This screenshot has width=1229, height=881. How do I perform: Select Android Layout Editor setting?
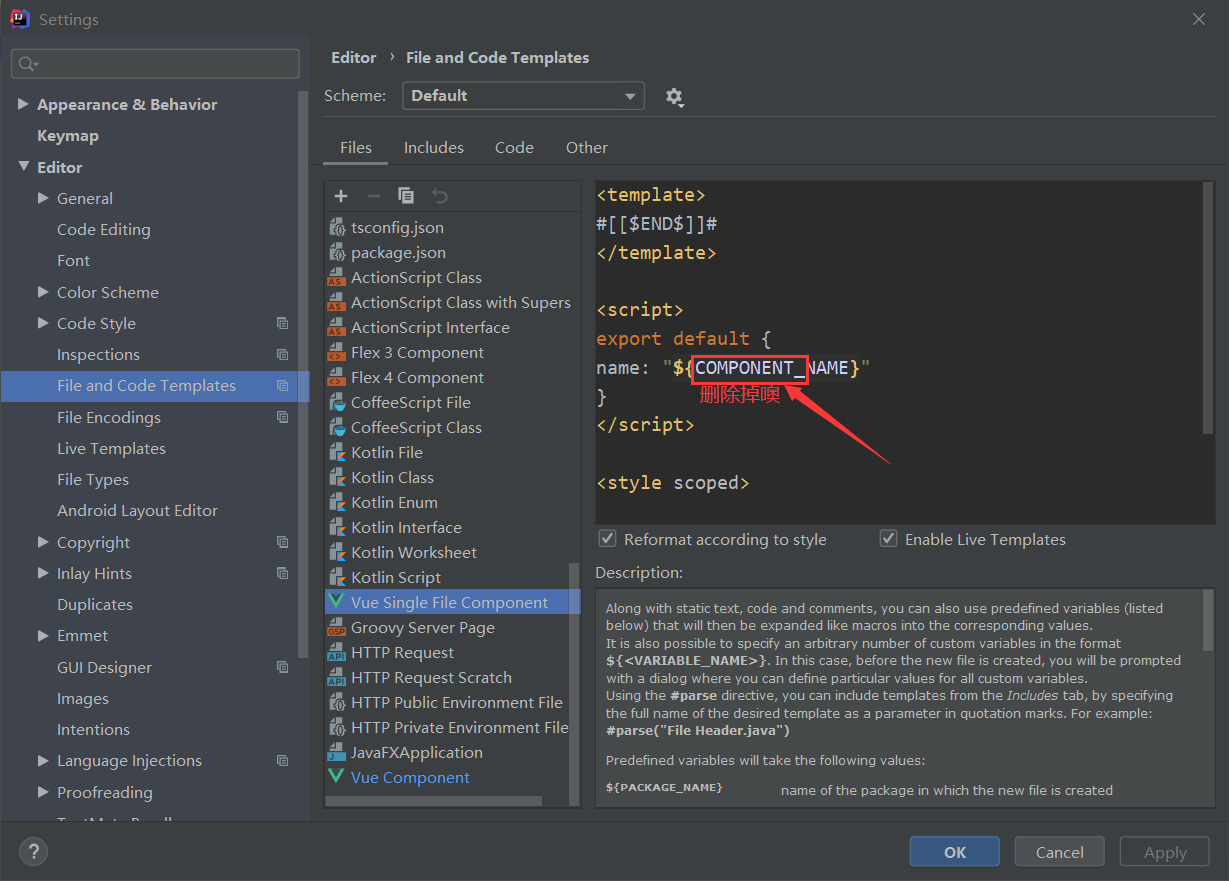137,510
